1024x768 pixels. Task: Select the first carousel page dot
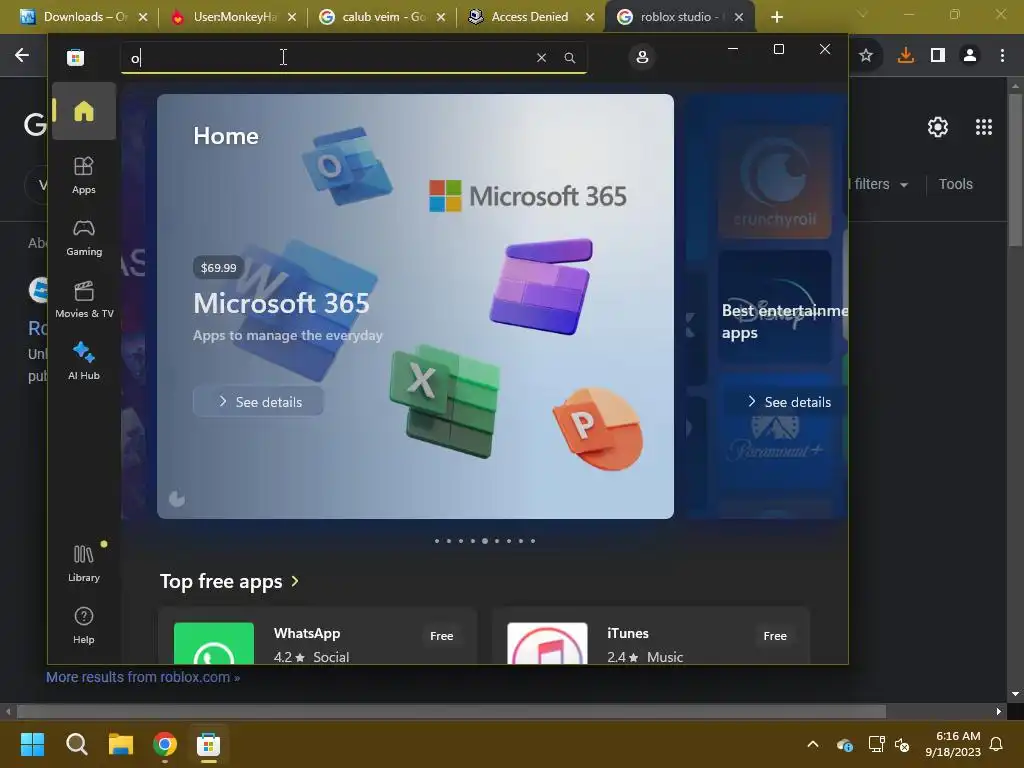pyautogui.click(x=437, y=541)
